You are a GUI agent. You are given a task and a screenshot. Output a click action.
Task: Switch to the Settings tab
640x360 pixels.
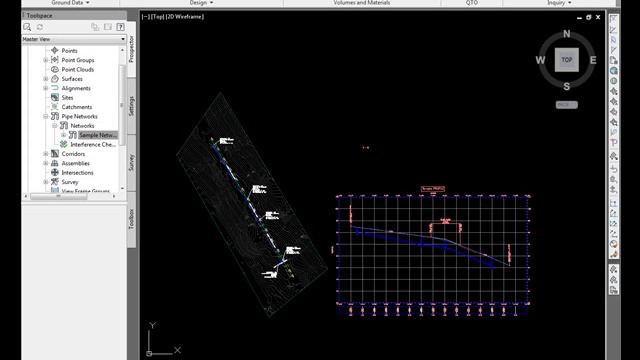click(131, 106)
